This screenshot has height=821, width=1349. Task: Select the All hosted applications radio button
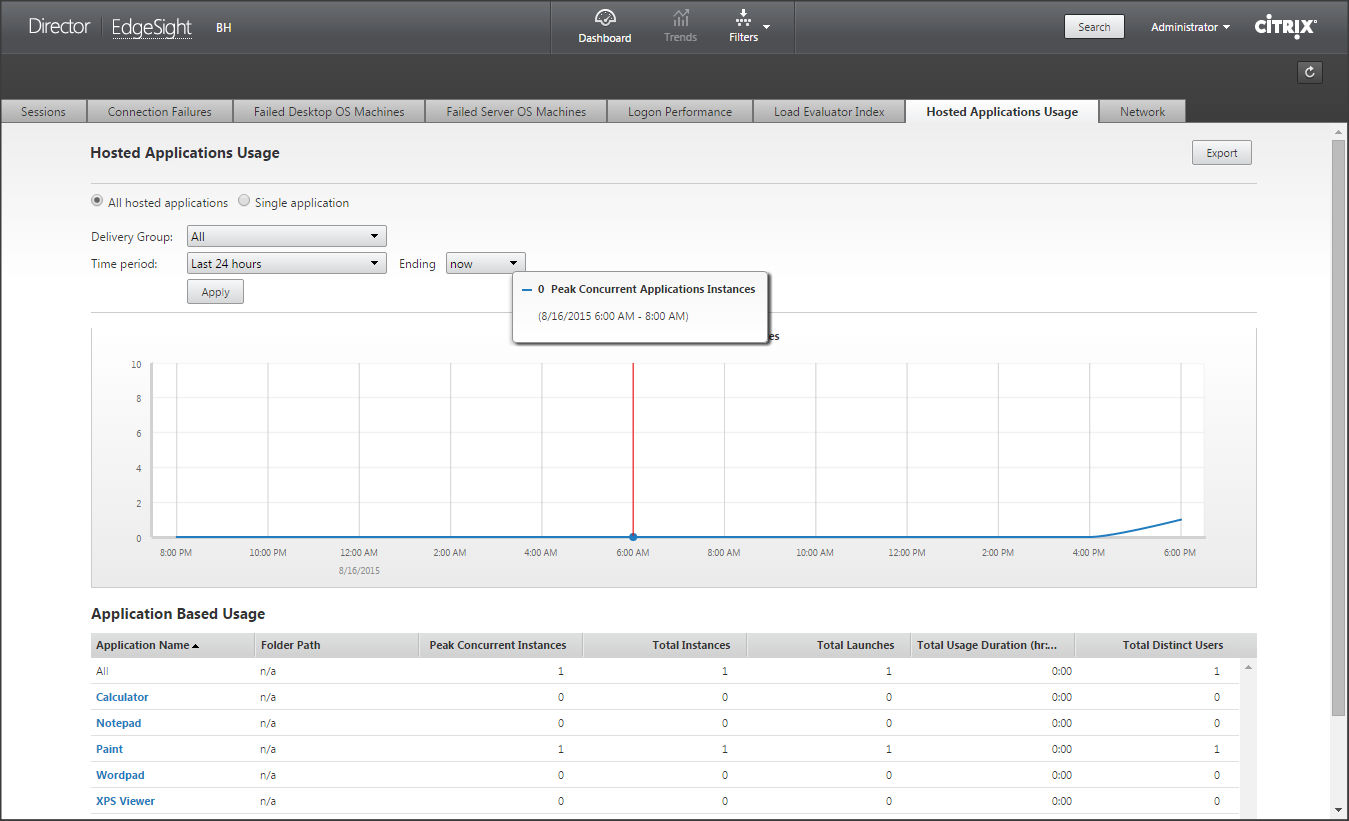point(97,201)
